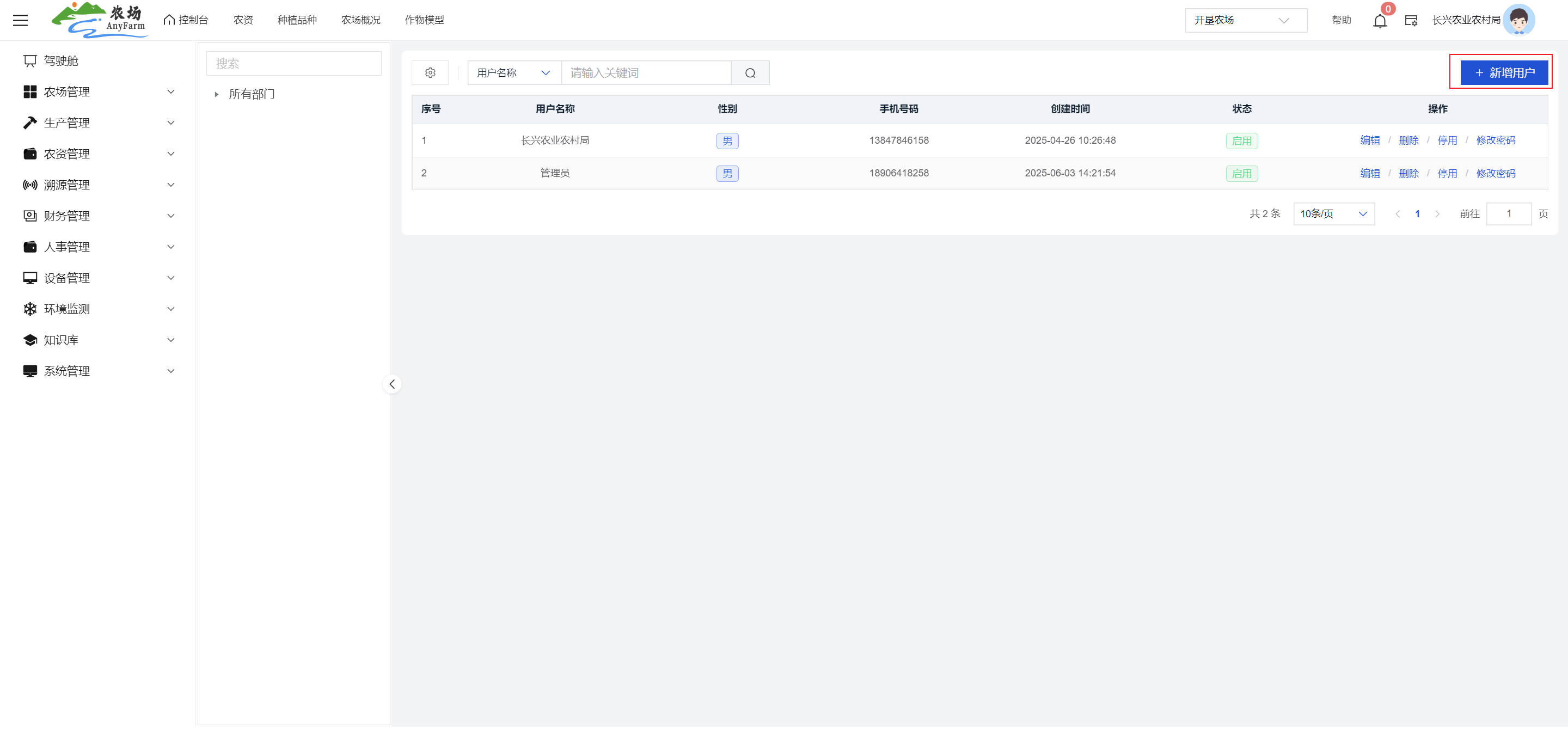The image size is (1568, 735).
Task: Open the 10条/页 page size dropdown
Action: pyautogui.click(x=1333, y=214)
